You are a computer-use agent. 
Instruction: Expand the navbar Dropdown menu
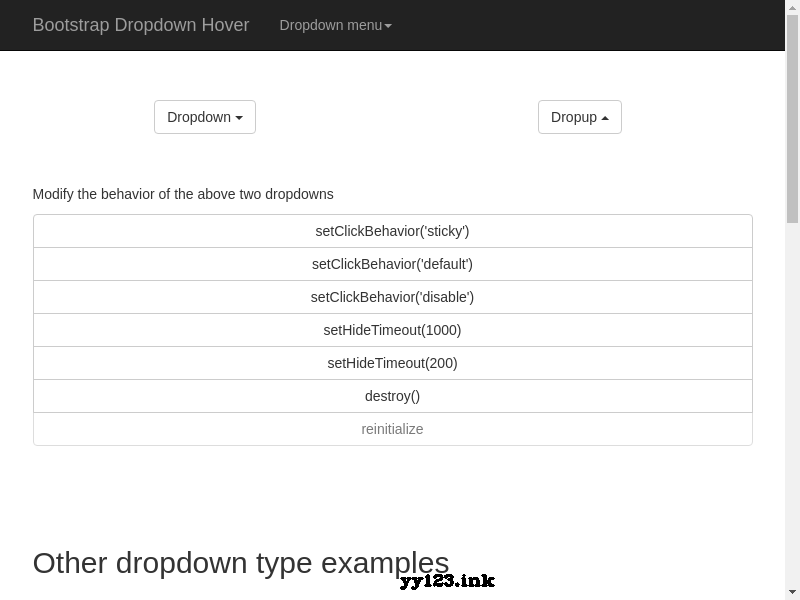pos(335,25)
